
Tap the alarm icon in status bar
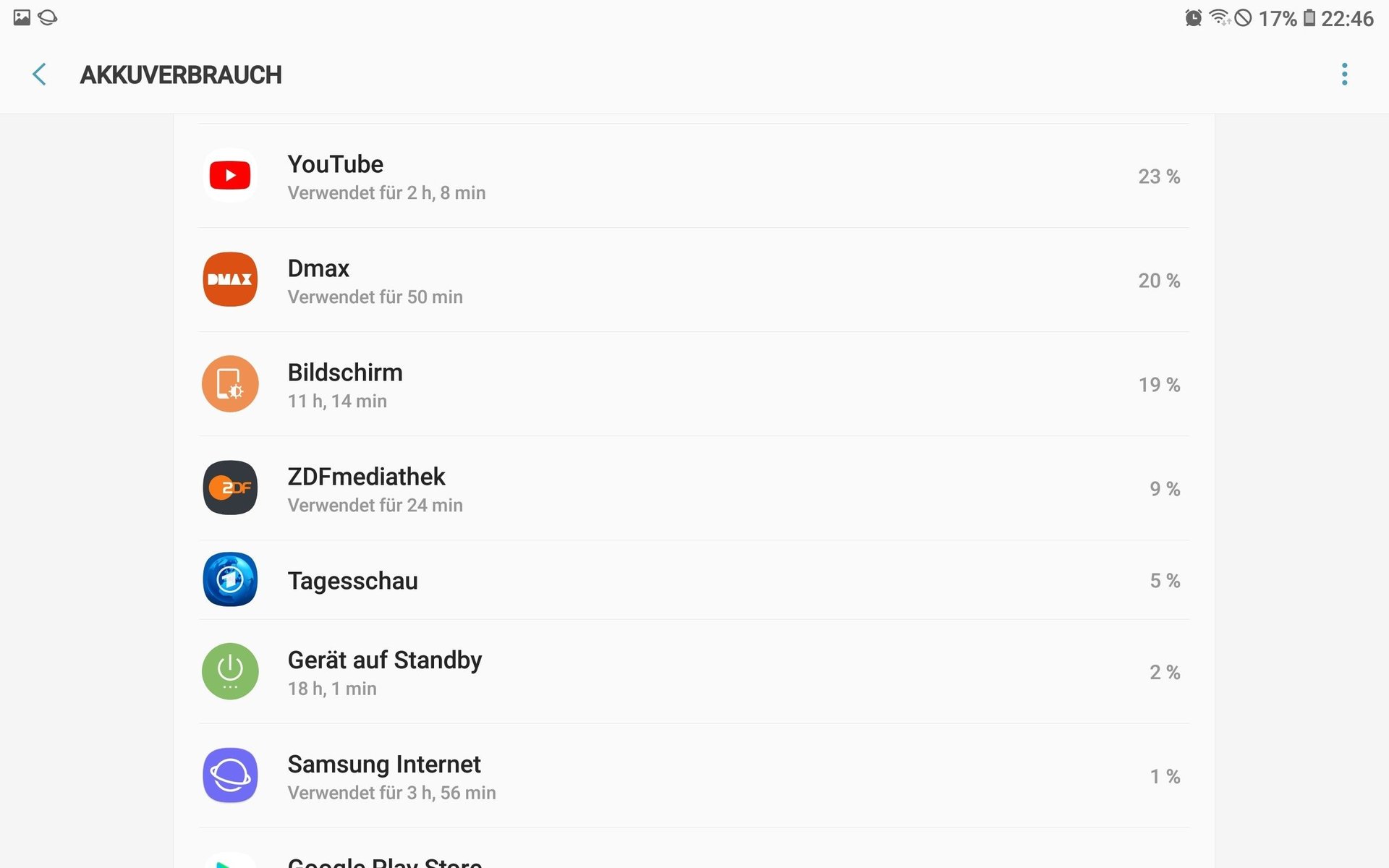(1193, 17)
